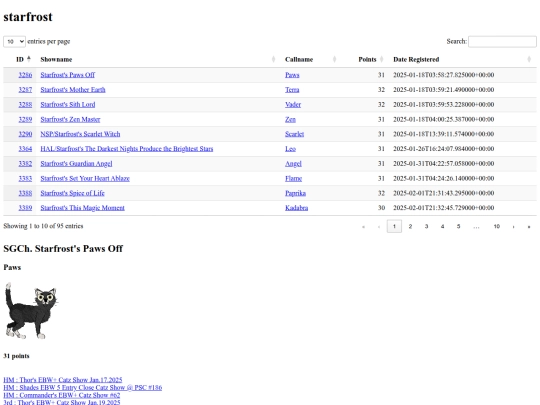540x405 pixels.
Task: Open ID link 3286
Action: pos(25,75)
